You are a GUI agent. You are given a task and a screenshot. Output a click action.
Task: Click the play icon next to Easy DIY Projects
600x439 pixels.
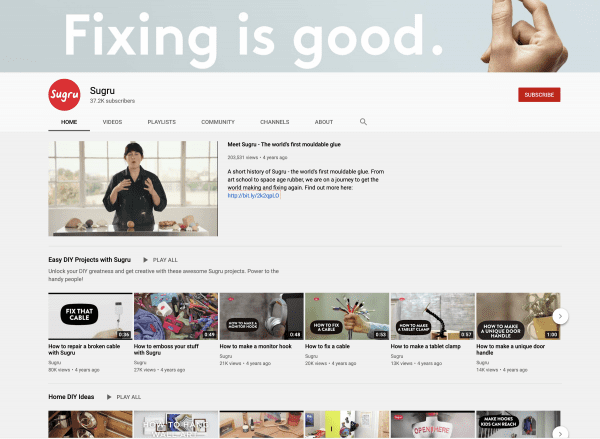pos(145,260)
